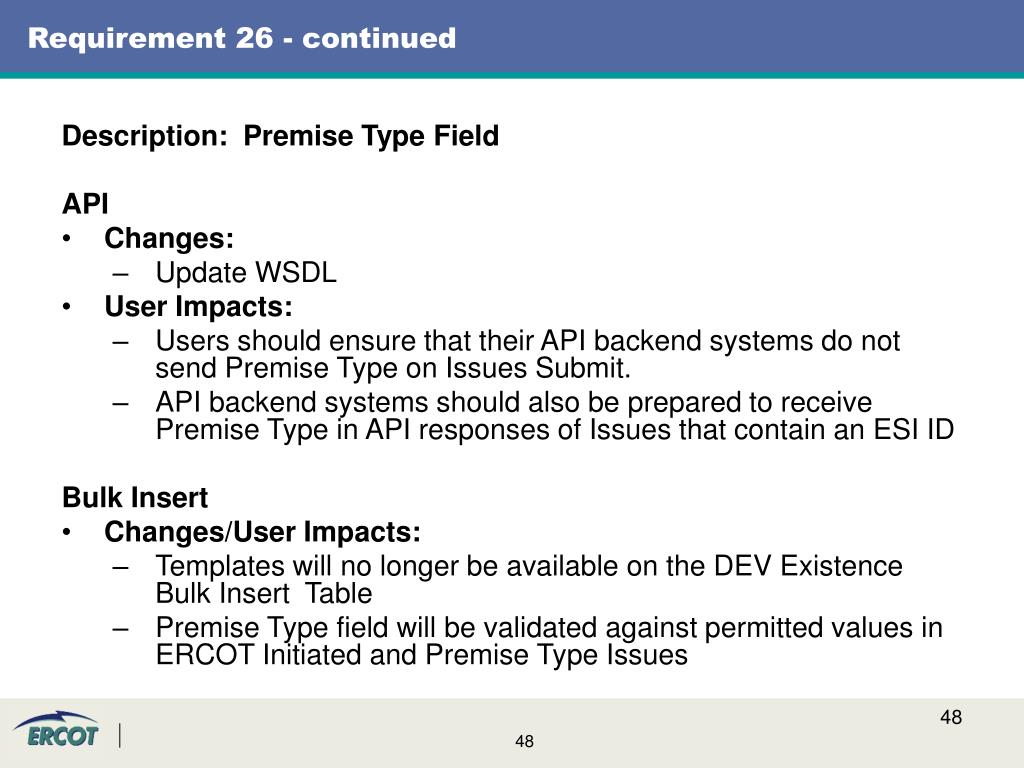Click the Changes: bullet under API

click(x=168, y=238)
